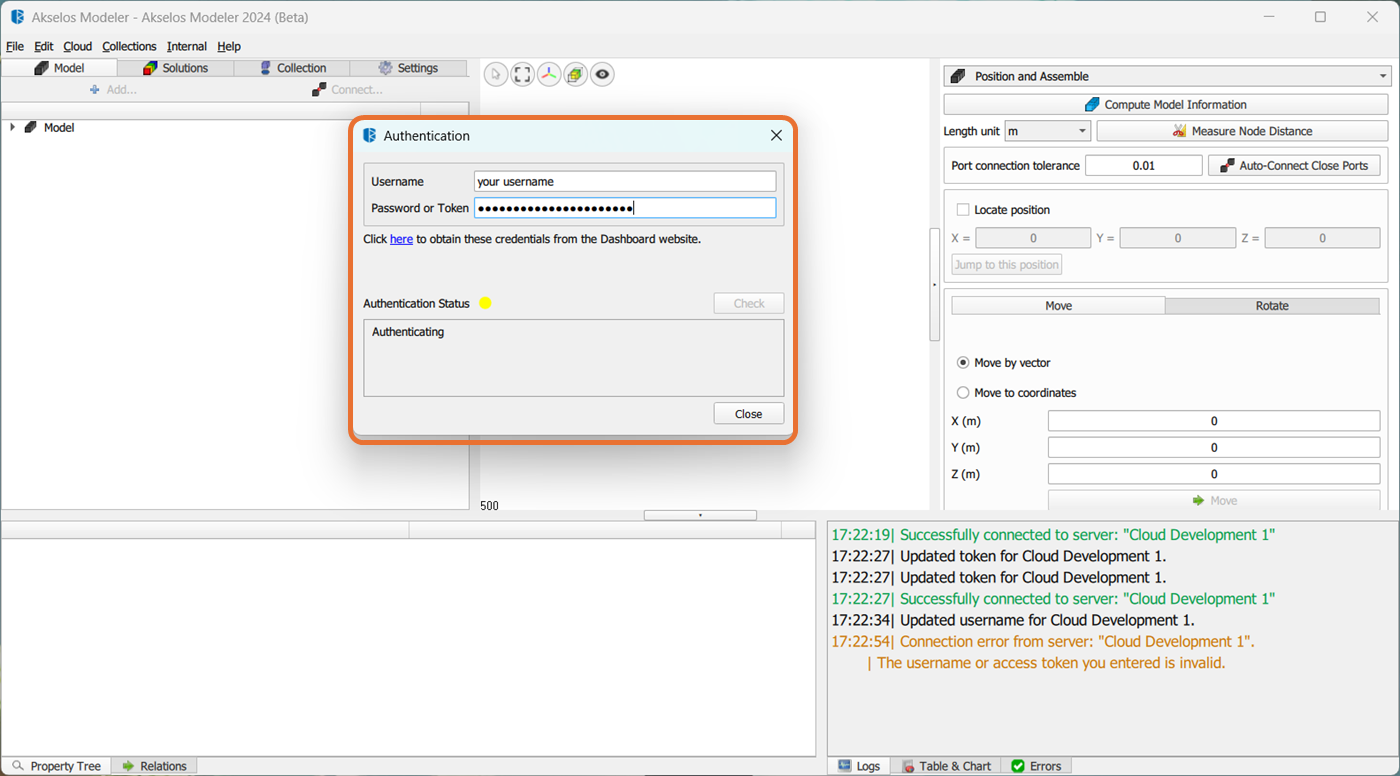Viewport: 1400px width, 776px height.
Task: Open the Logs tab
Action: pos(859,766)
